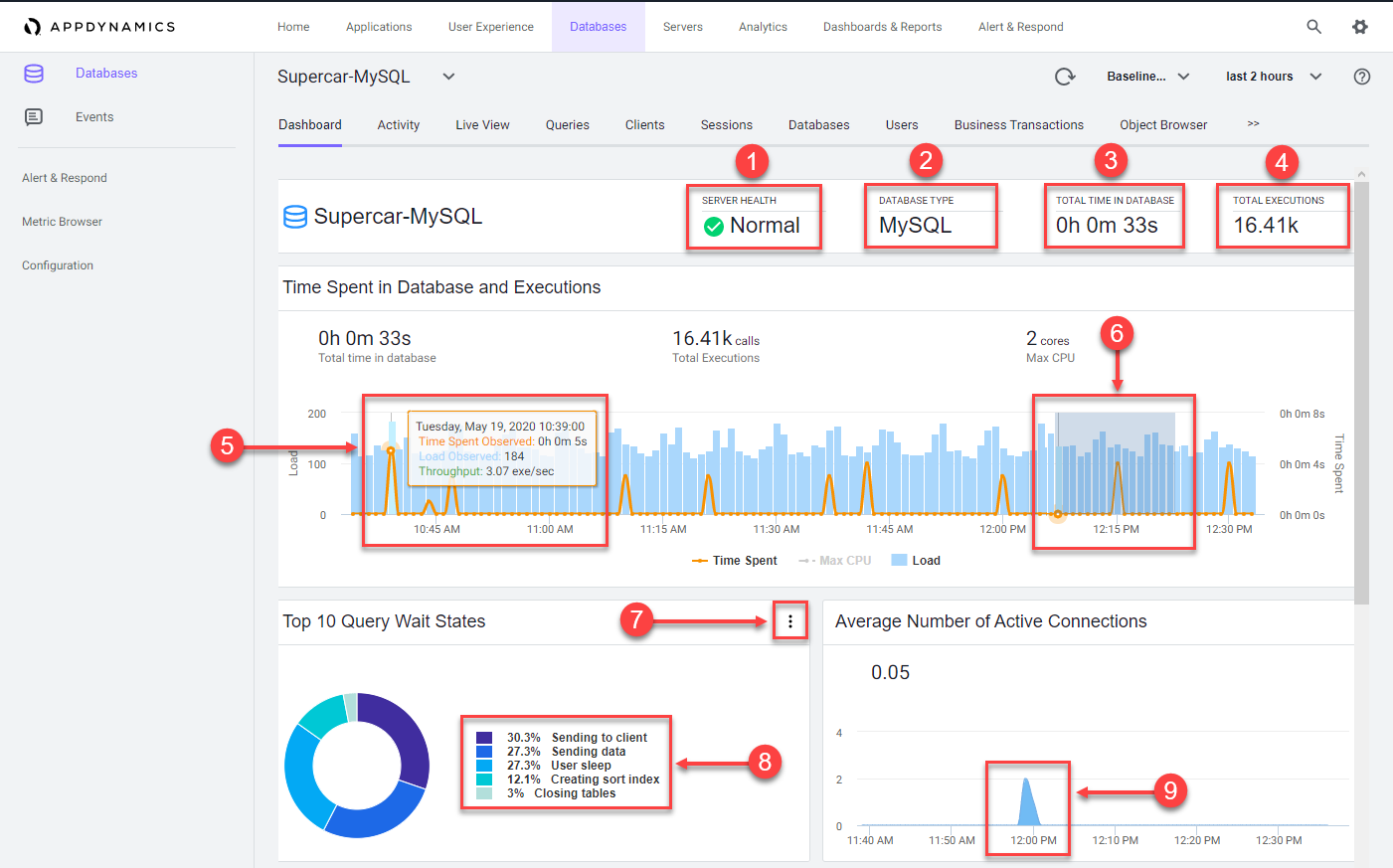Image resolution: width=1393 pixels, height=868 pixels.
Task: Switch to the Users tab
Action: 902,125
